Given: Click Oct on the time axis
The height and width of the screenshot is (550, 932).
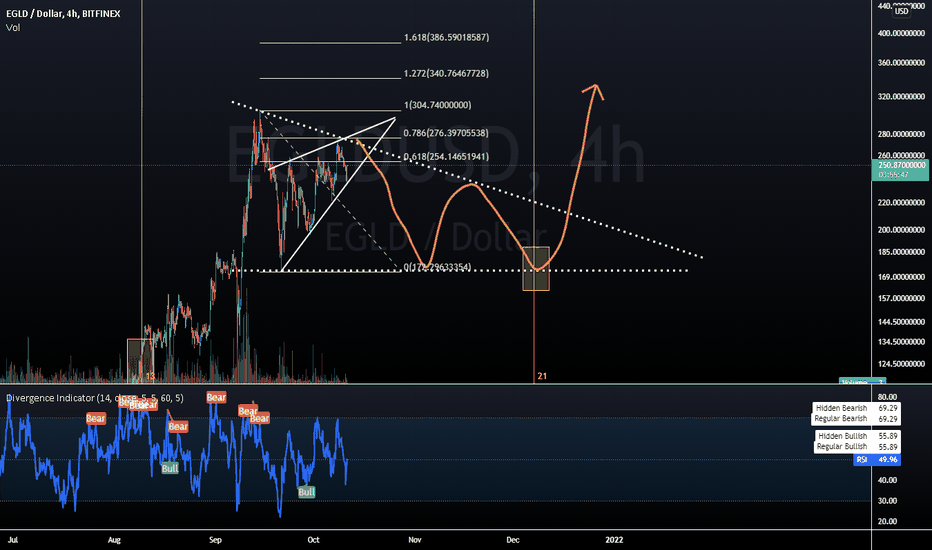Looking at the screenshot, I should (x=313, y=540).
